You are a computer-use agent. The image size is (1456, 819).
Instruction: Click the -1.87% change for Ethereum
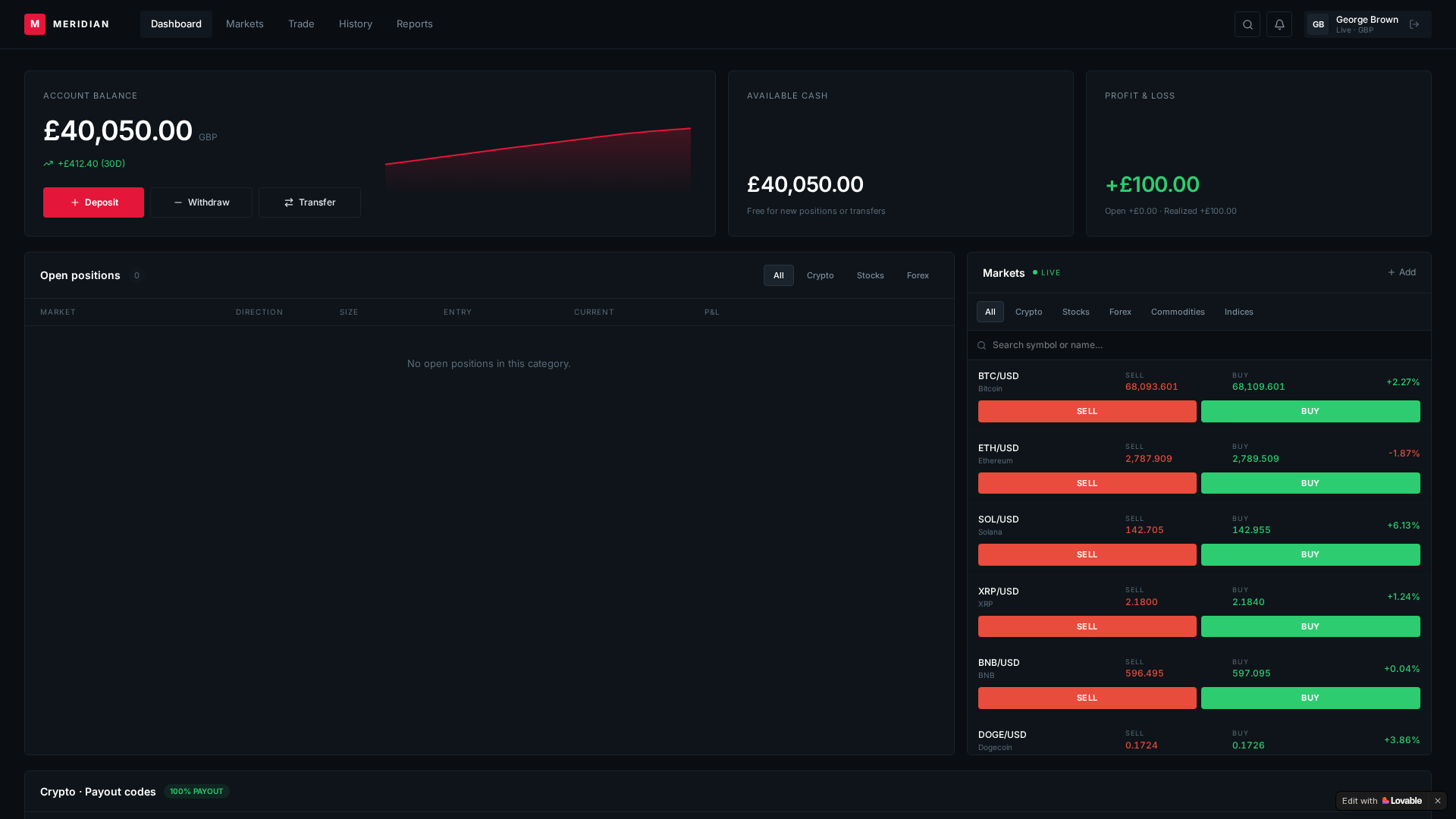1404,453
